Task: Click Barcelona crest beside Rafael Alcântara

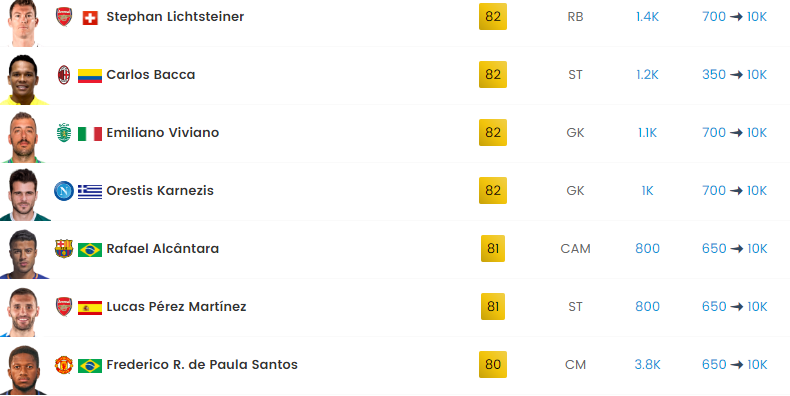Action: point(63,249)
